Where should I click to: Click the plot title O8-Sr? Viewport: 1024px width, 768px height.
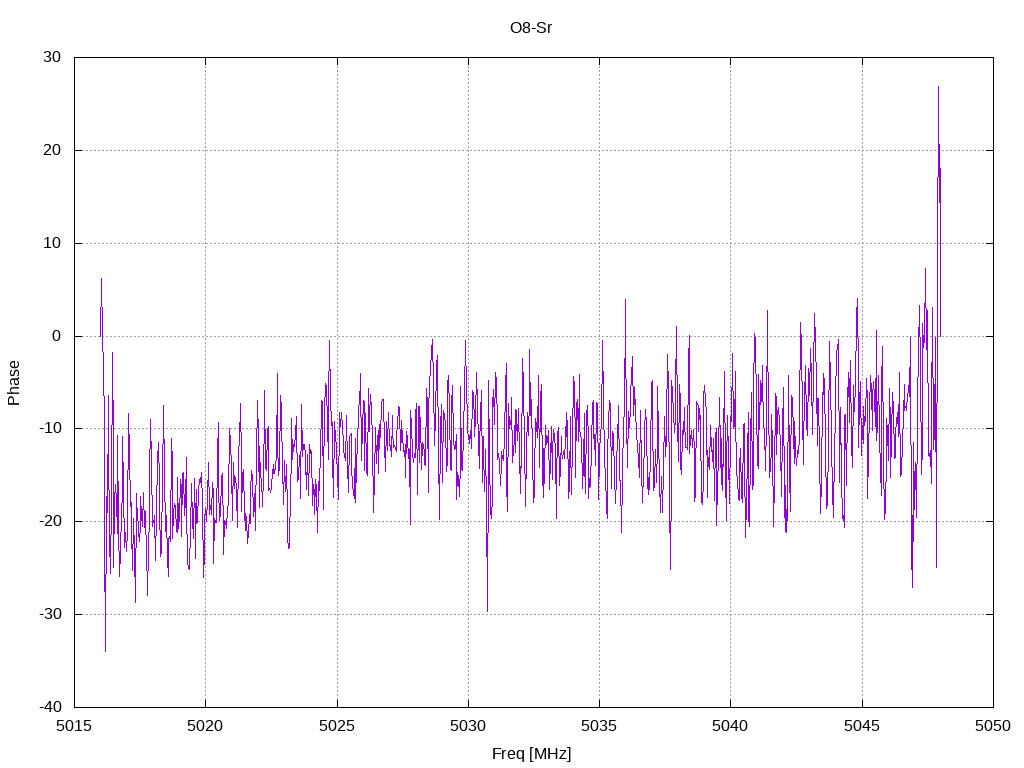point(531,28)
